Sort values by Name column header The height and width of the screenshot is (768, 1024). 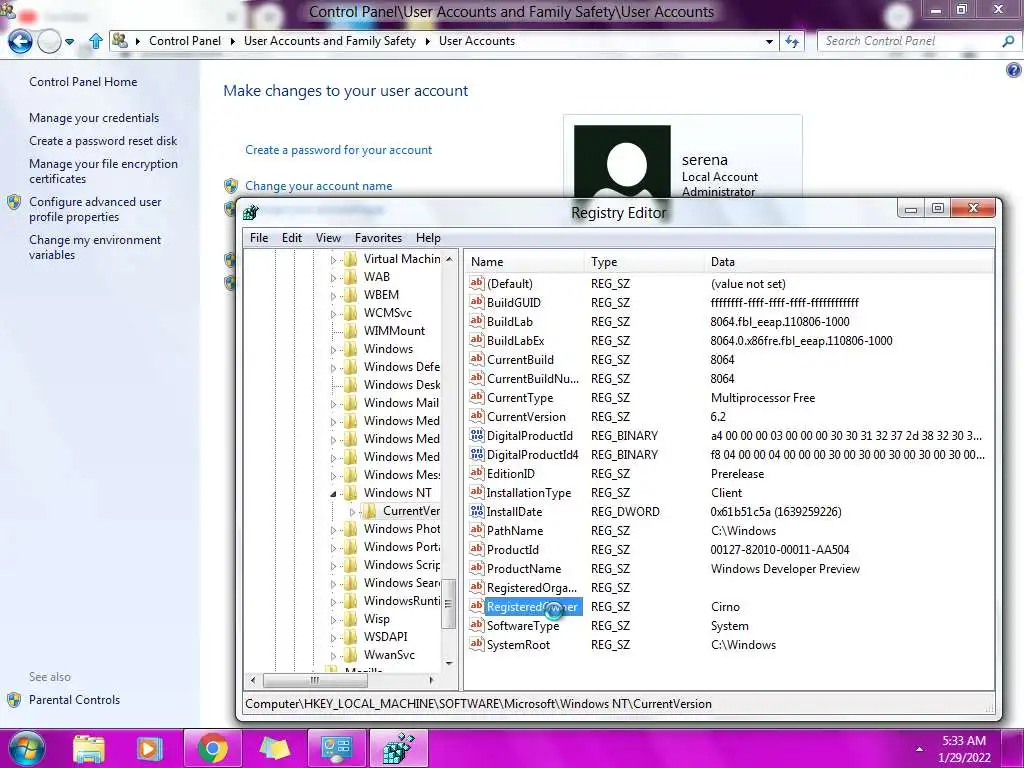click(525, 262)
